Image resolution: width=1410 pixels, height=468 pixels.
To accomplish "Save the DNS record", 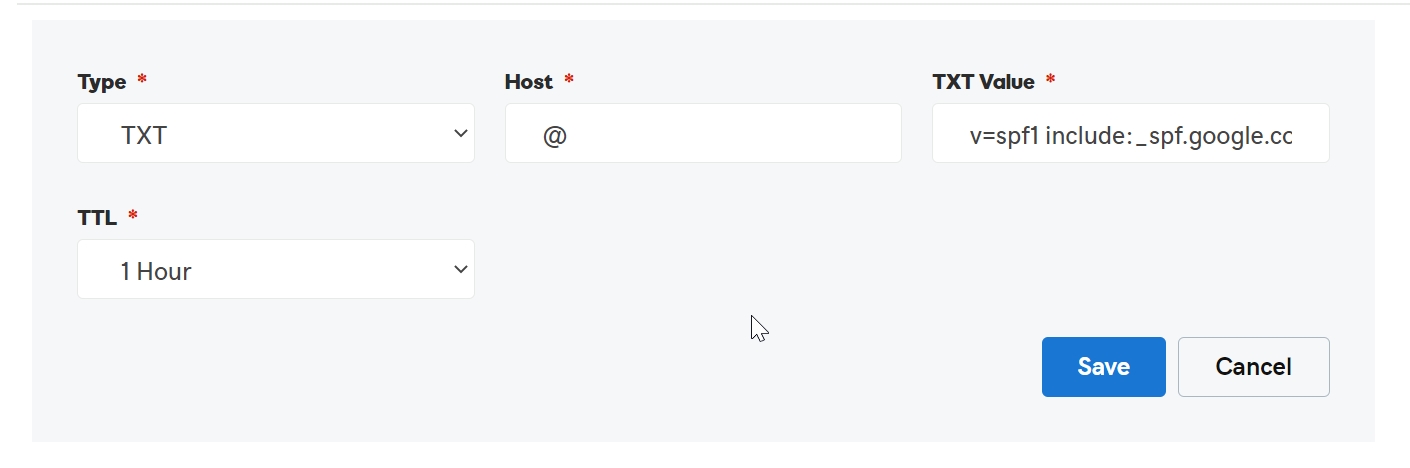I will [x=1104, y=367].
